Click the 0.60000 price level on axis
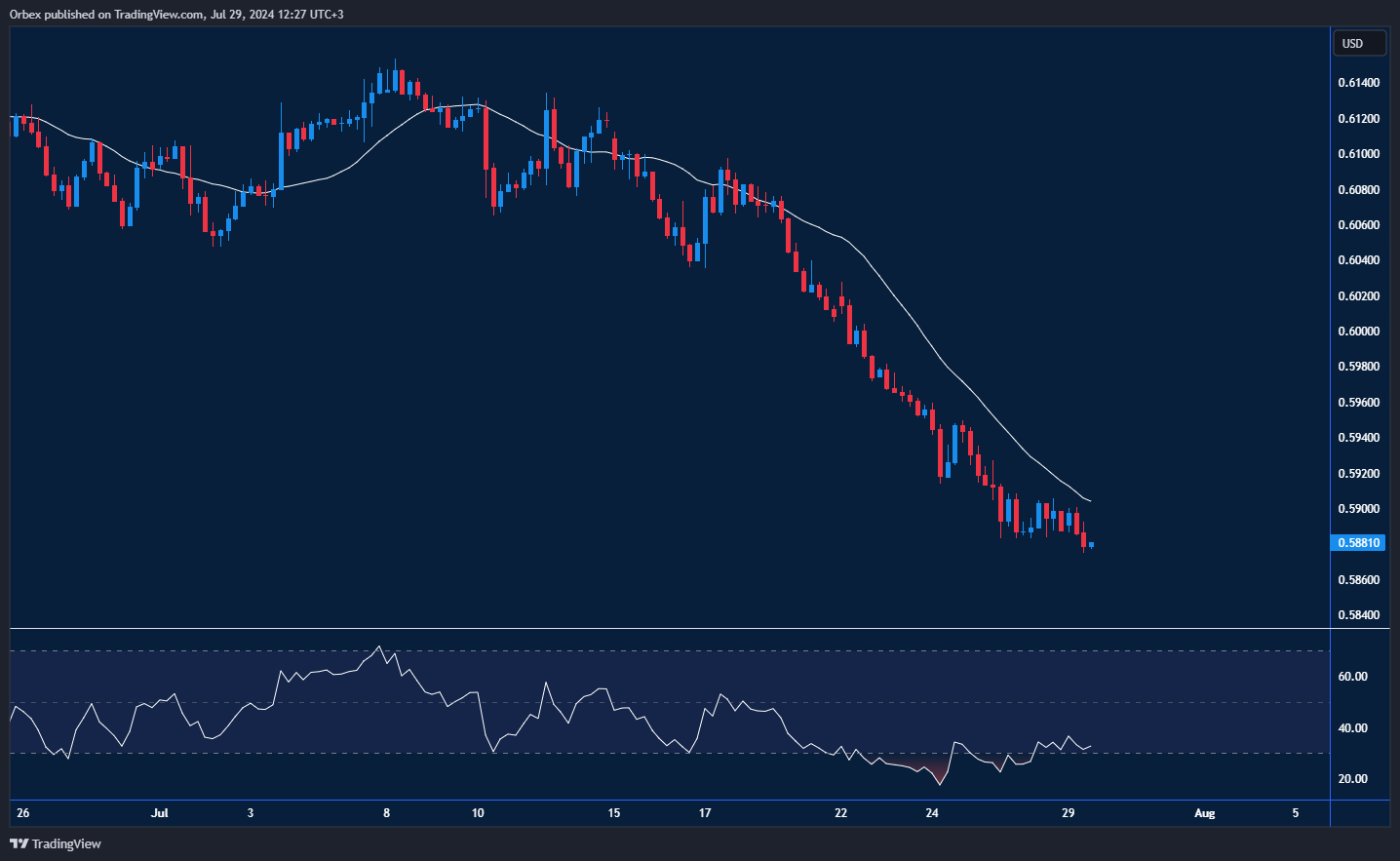The height and width of the screenshot is (861, 1400). (1358, 332)
